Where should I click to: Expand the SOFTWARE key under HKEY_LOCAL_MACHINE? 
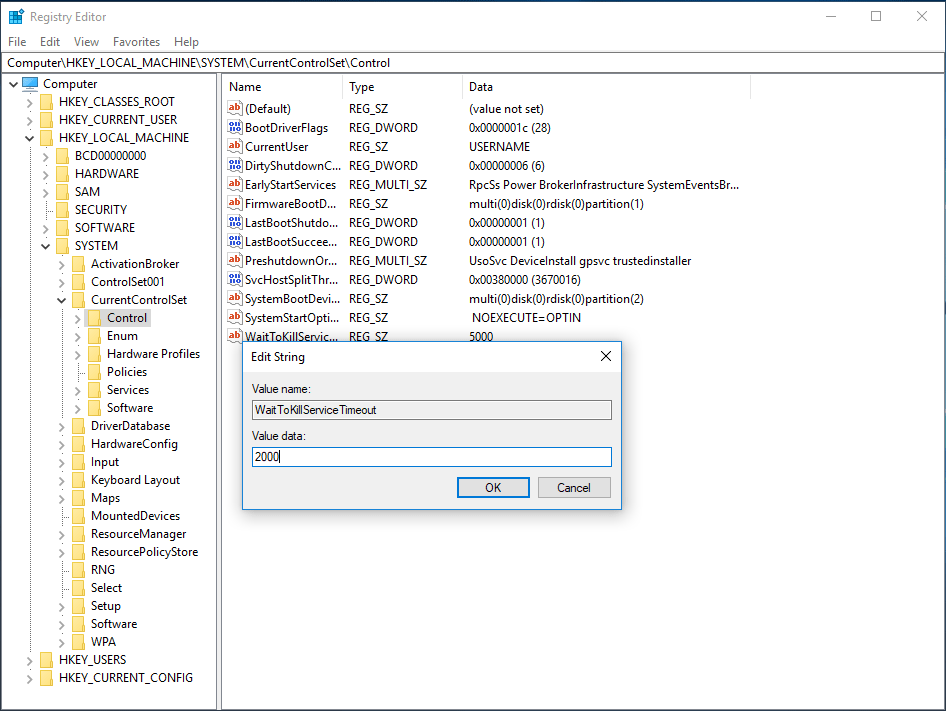coord(45,228)
